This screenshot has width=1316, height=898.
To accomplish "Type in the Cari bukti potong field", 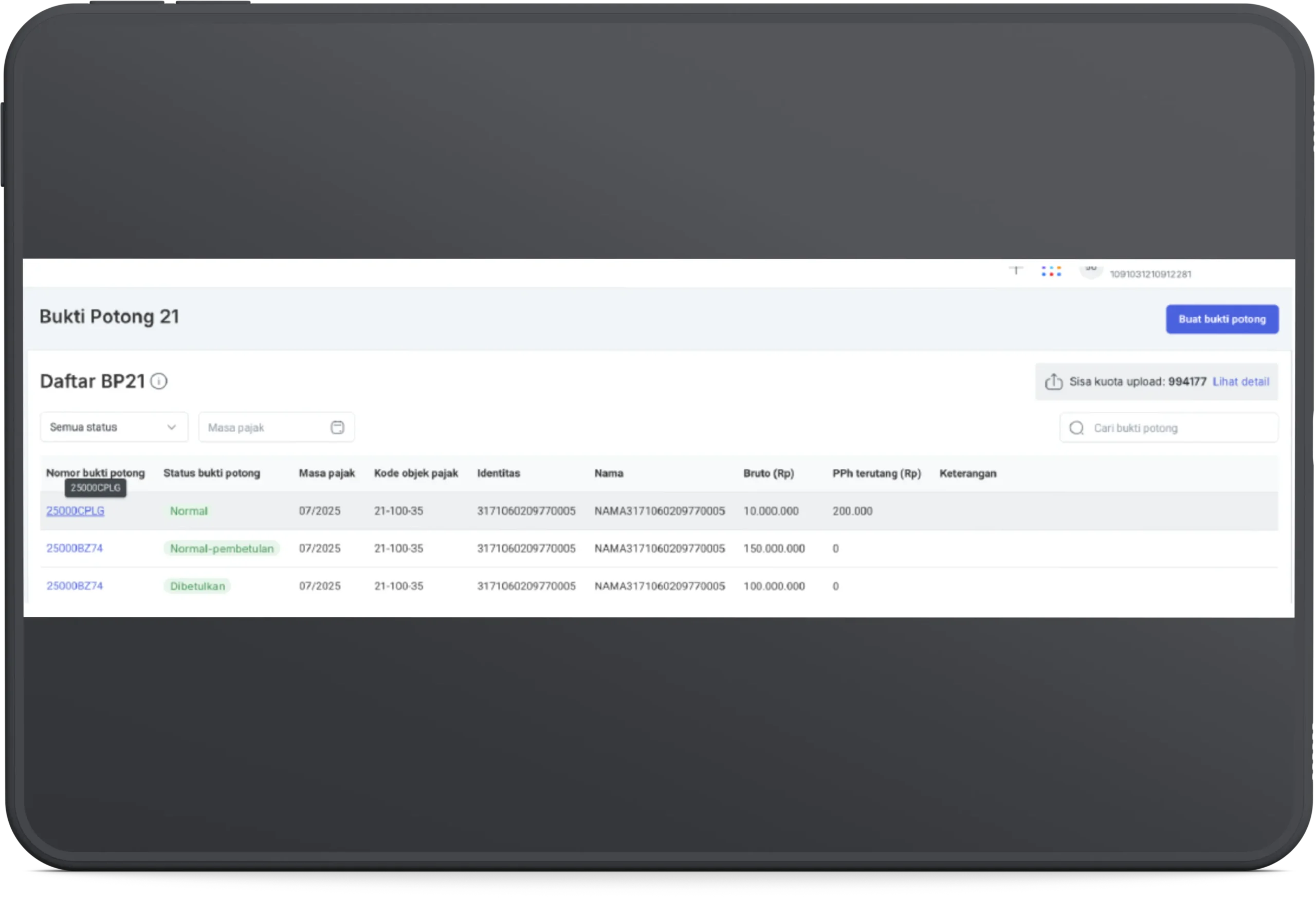I will click(1178, 428).
